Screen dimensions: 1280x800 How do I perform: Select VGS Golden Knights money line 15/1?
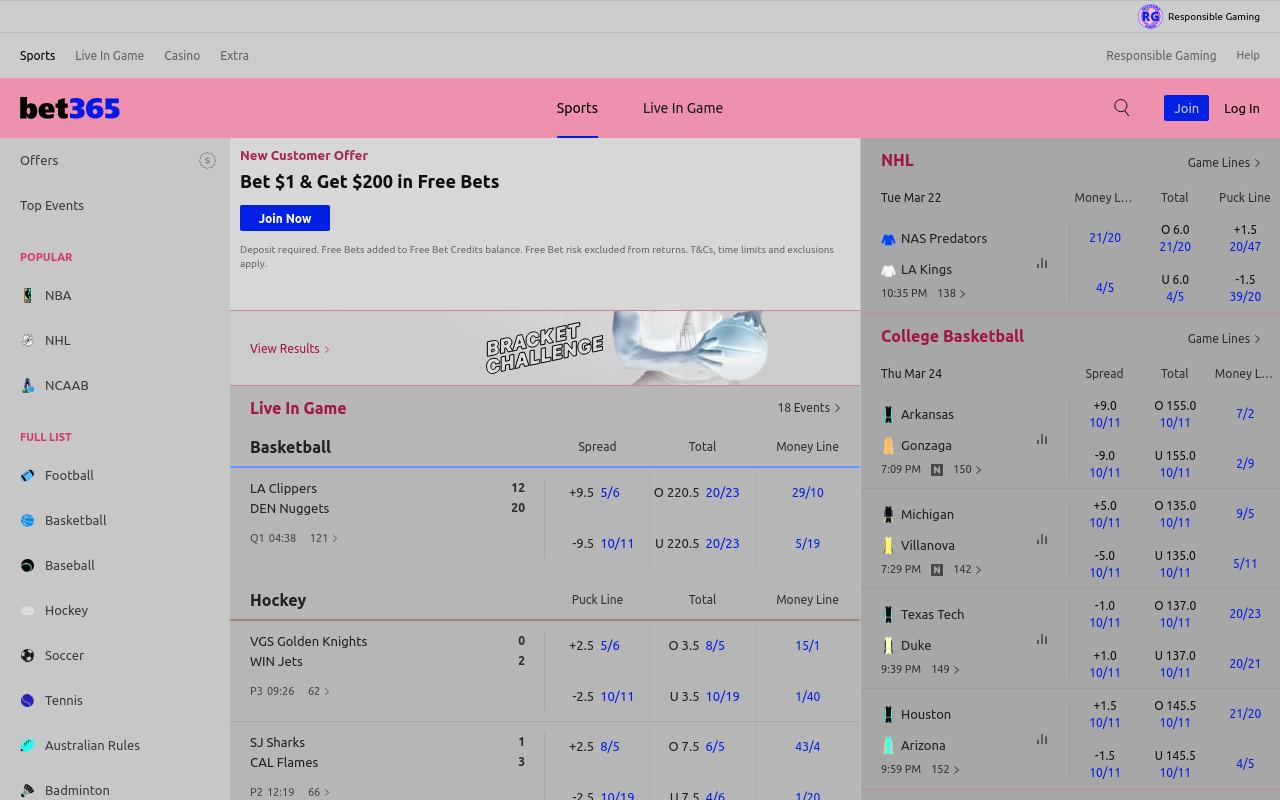(x=808, y=646)
